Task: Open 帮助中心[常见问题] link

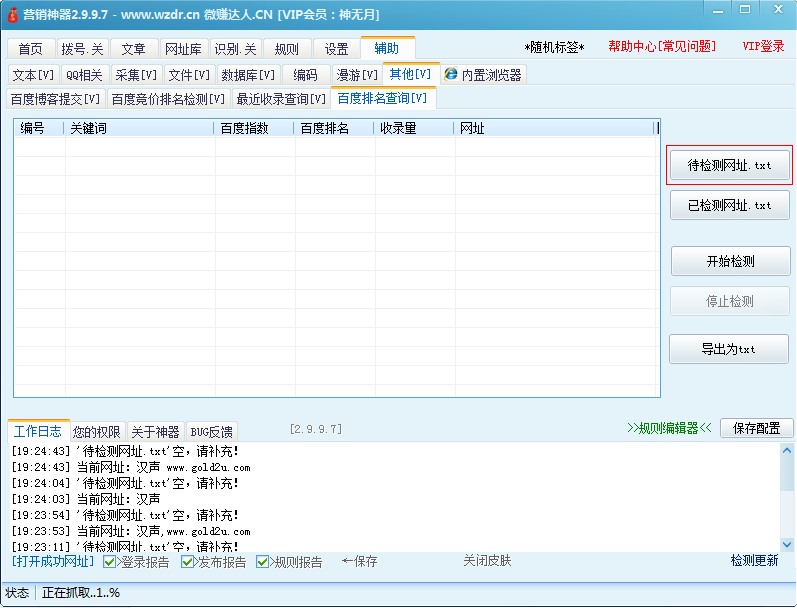Action: pyautogui.click(x=662, y=47)
